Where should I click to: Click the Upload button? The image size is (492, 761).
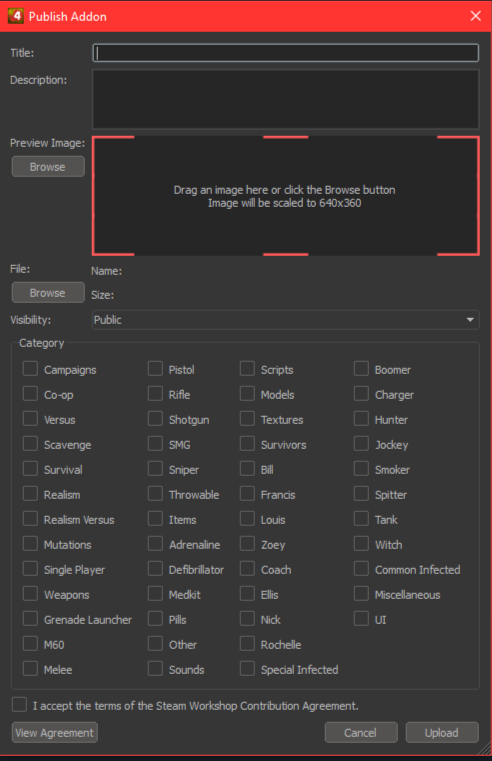coord(442,733)
